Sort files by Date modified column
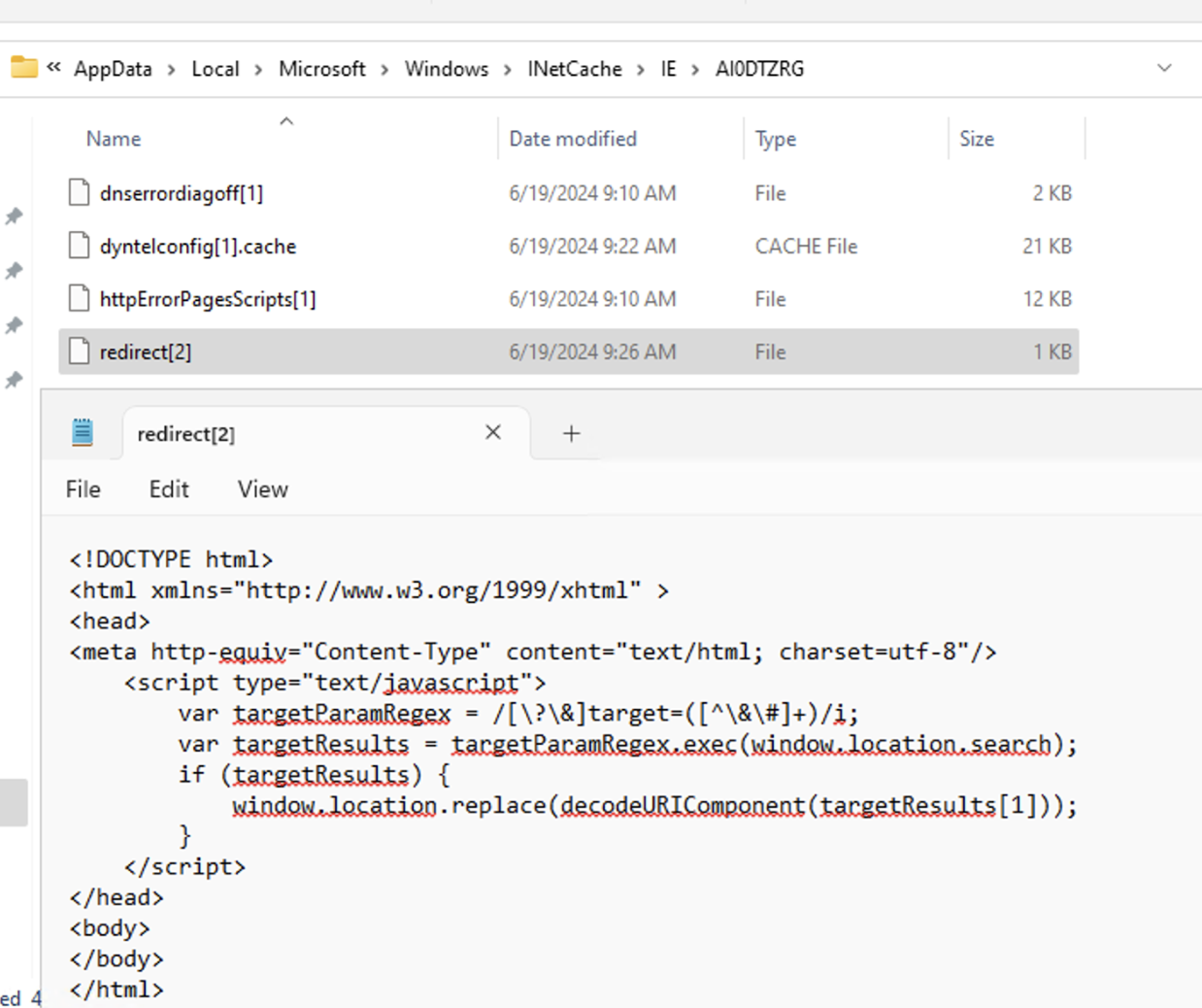Image resolution: width=1202 pixels, height=1008 pixels. (x=573, y=139)
